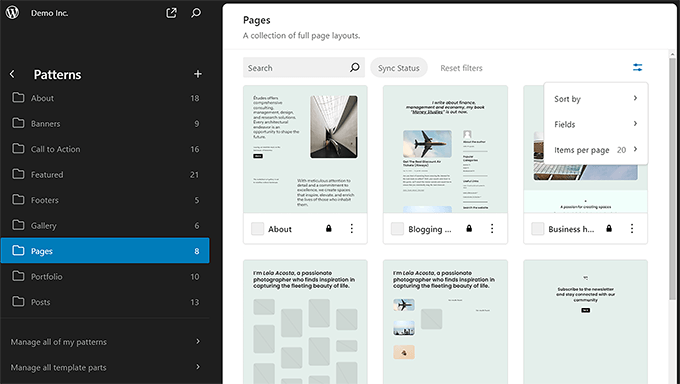Add a new pattern with plus icon
The height and width of the screenshot is (384, 680).
point(198,74)
